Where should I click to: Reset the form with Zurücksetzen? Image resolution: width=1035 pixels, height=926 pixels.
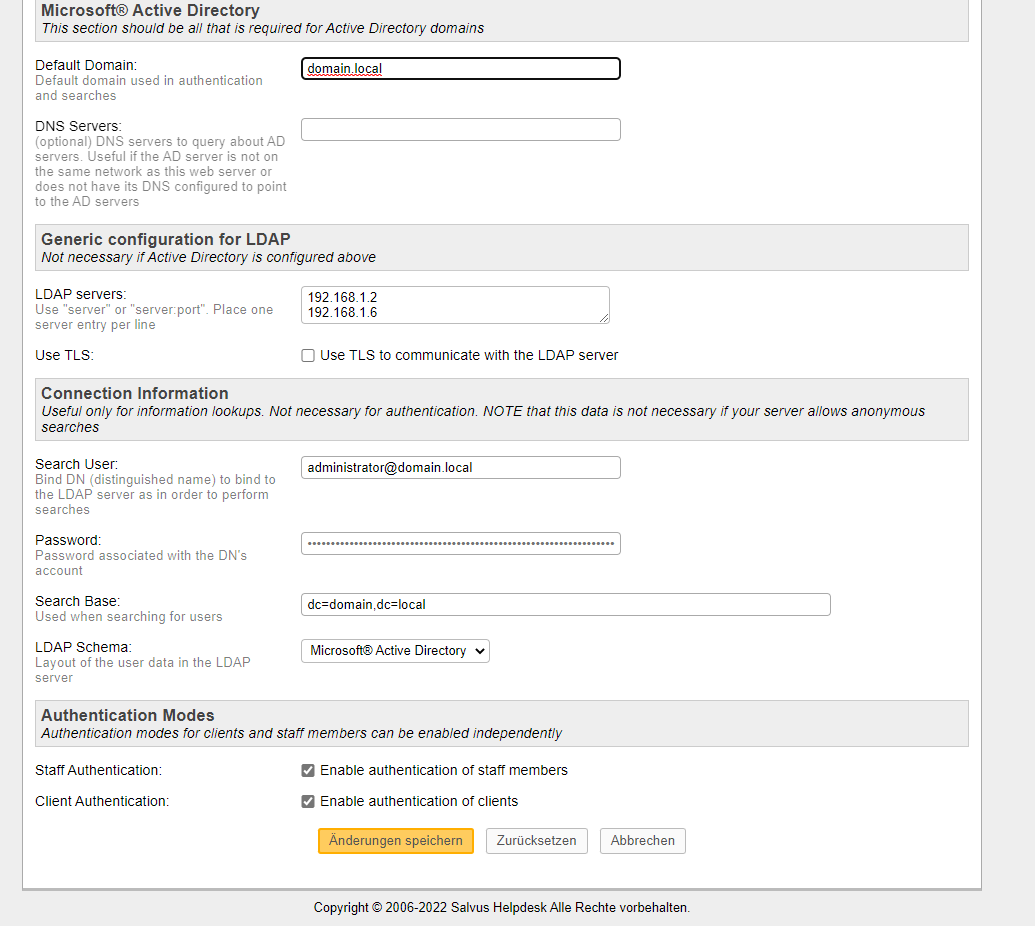point(537,841)
